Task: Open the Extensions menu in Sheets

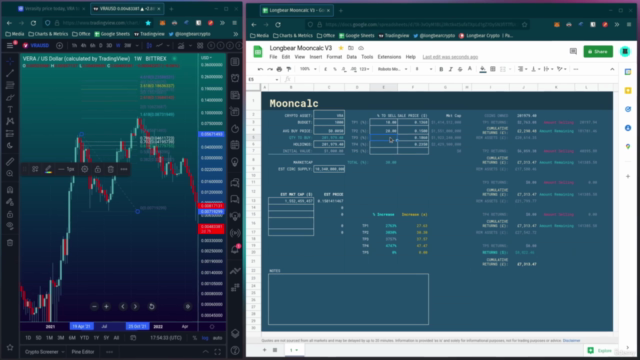Action: click(389, 57)
